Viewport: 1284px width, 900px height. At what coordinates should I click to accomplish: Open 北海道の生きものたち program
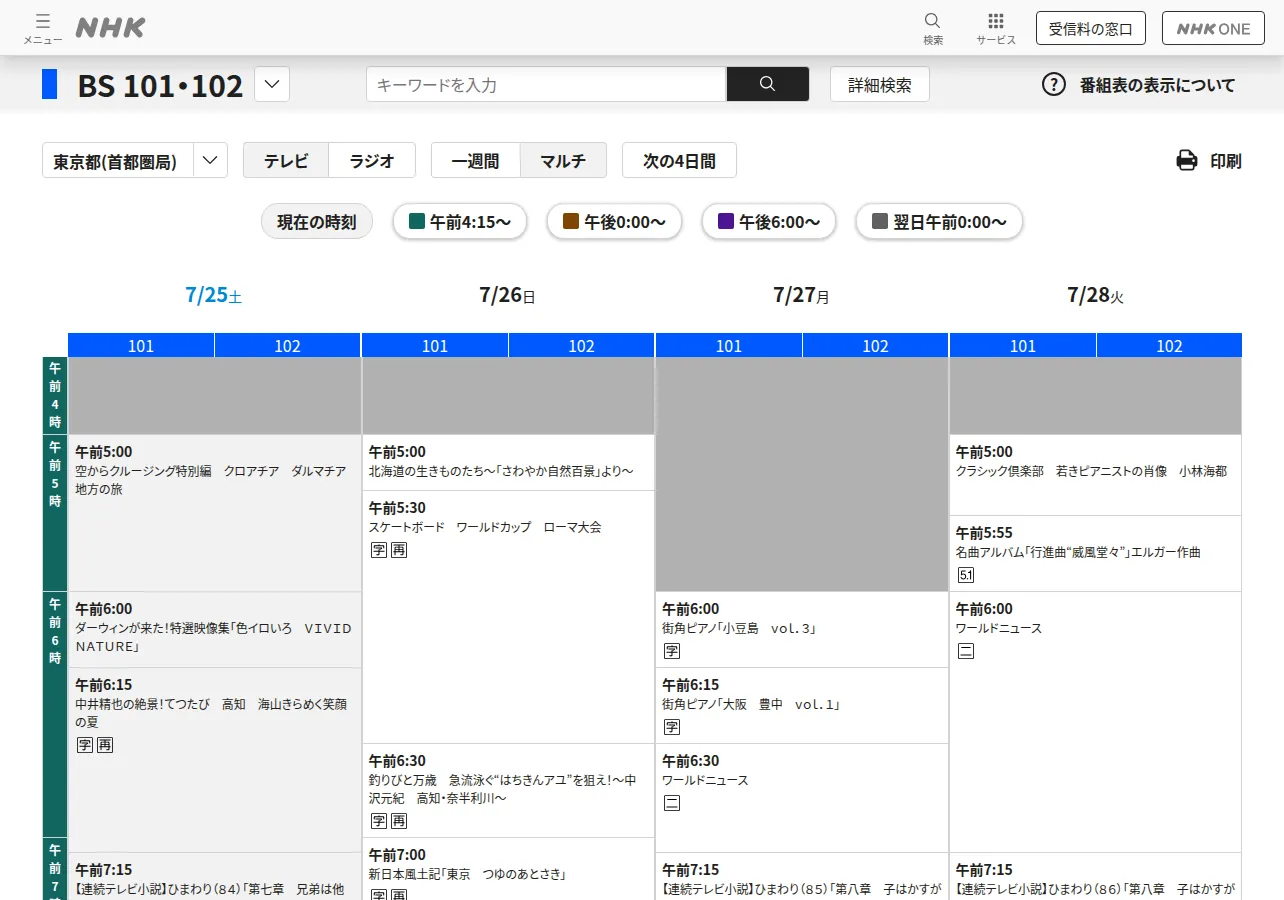pos(508,463)
